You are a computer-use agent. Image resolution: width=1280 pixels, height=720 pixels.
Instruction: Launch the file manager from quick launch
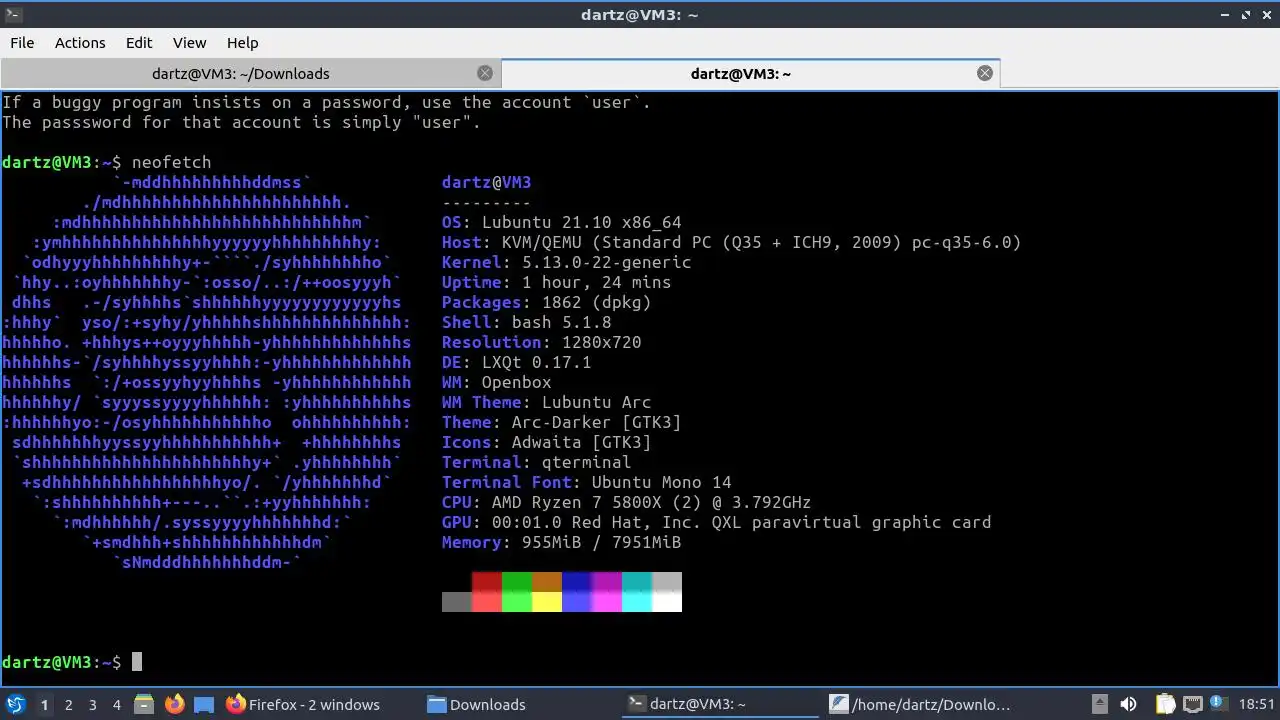pyautogui.click(x=143, y=704)
